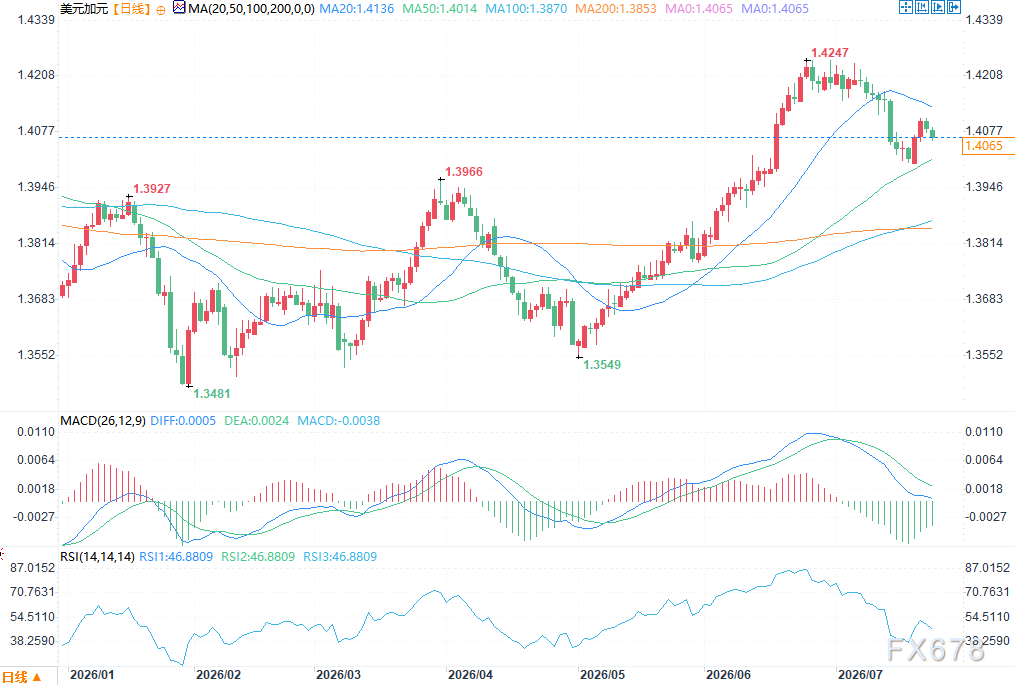Click the 2026/04 date on timeline axis
The width and height of the screenshot is (1015, 685).
470,675
